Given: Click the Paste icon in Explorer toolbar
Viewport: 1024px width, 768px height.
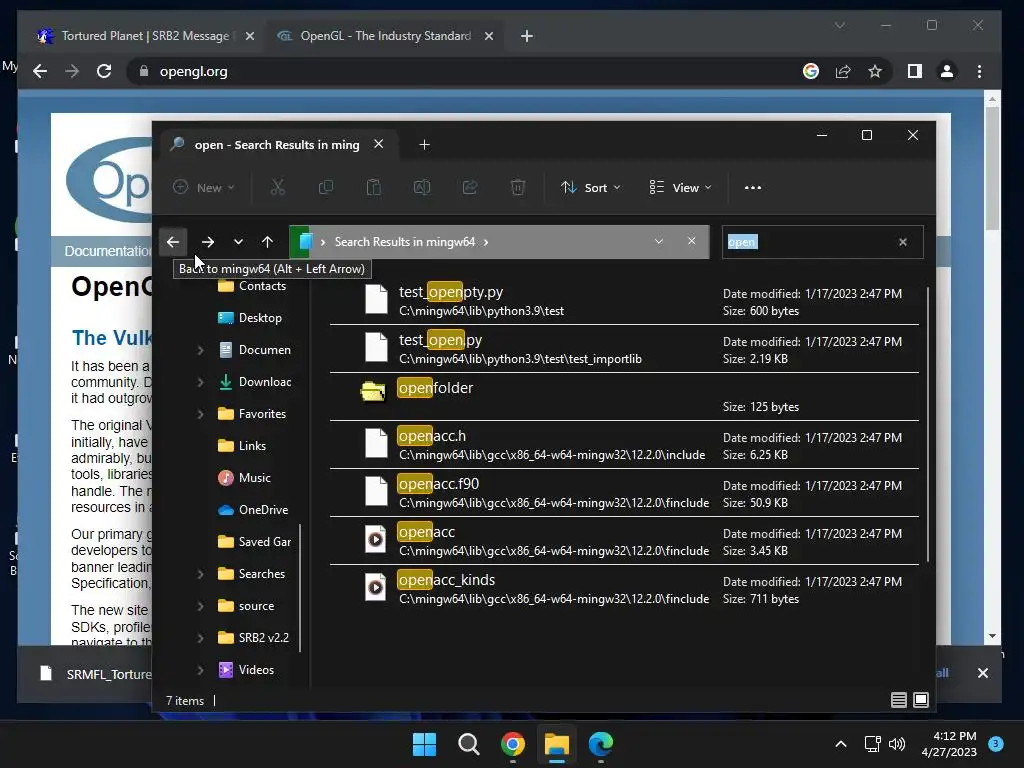Looking at the screenshot, I should (x=374, y=188).
